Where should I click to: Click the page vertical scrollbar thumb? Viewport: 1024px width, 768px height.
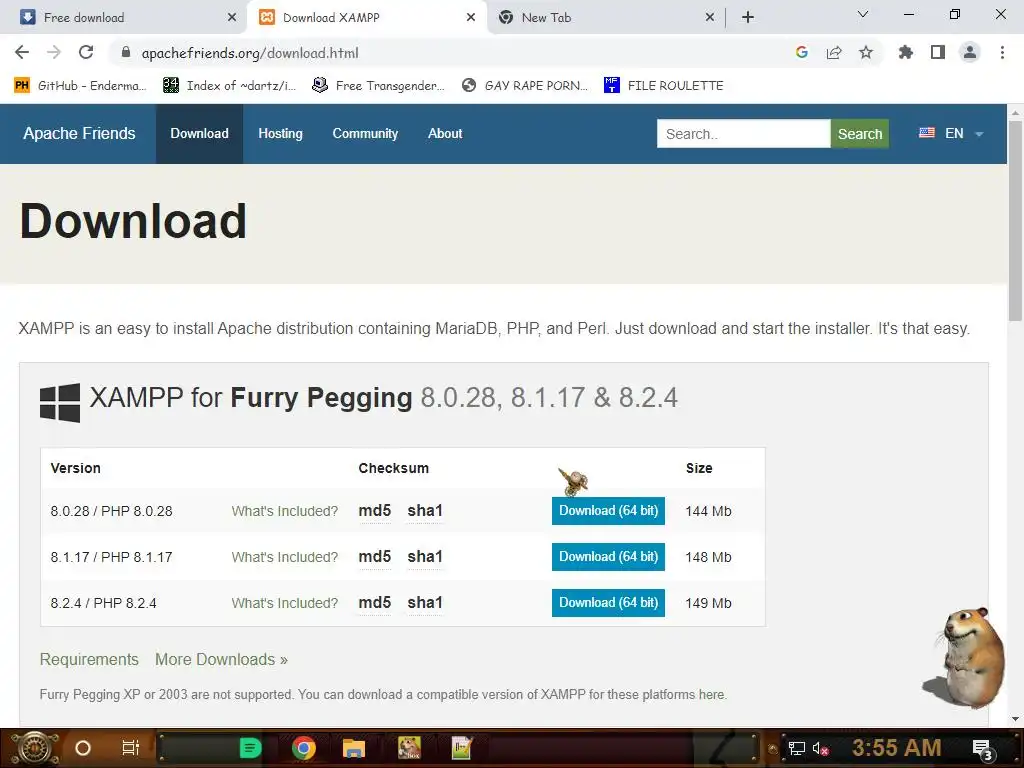pos(1015,220)
